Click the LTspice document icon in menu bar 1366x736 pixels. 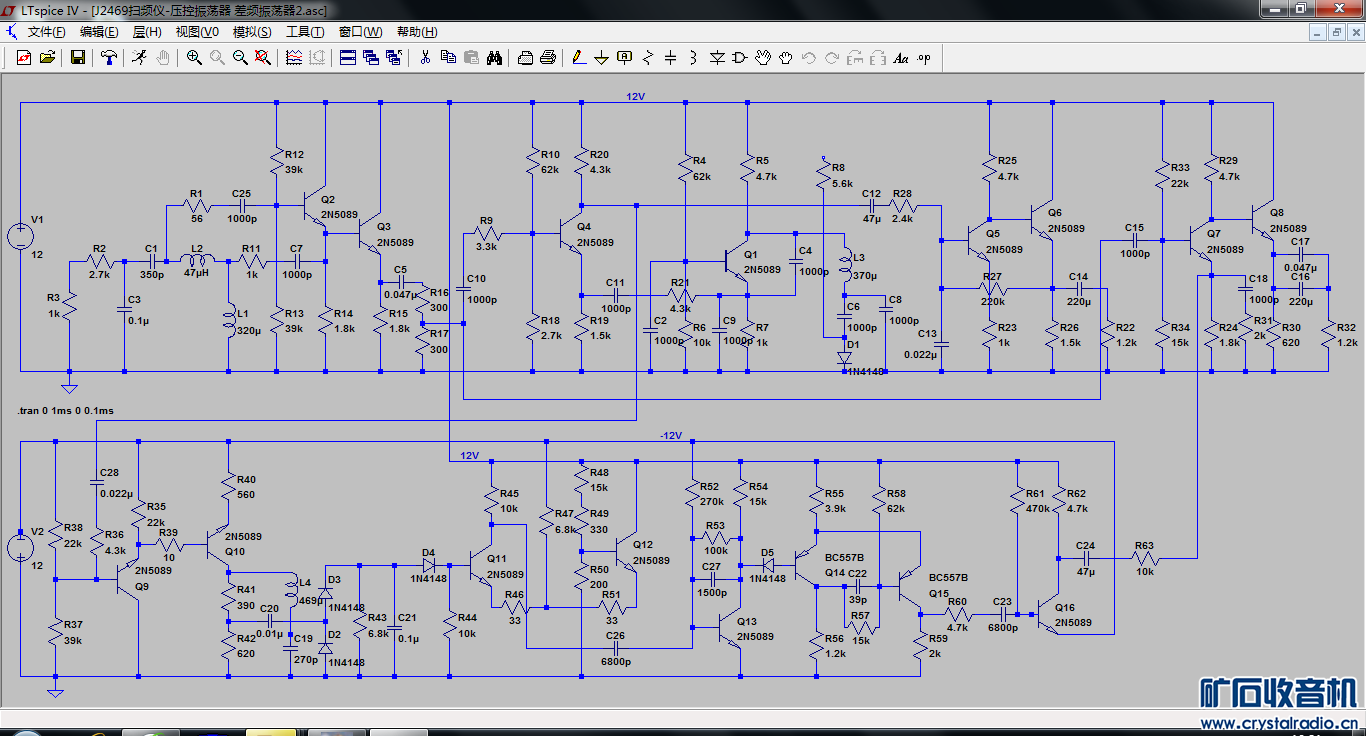(x=11, y=32)
